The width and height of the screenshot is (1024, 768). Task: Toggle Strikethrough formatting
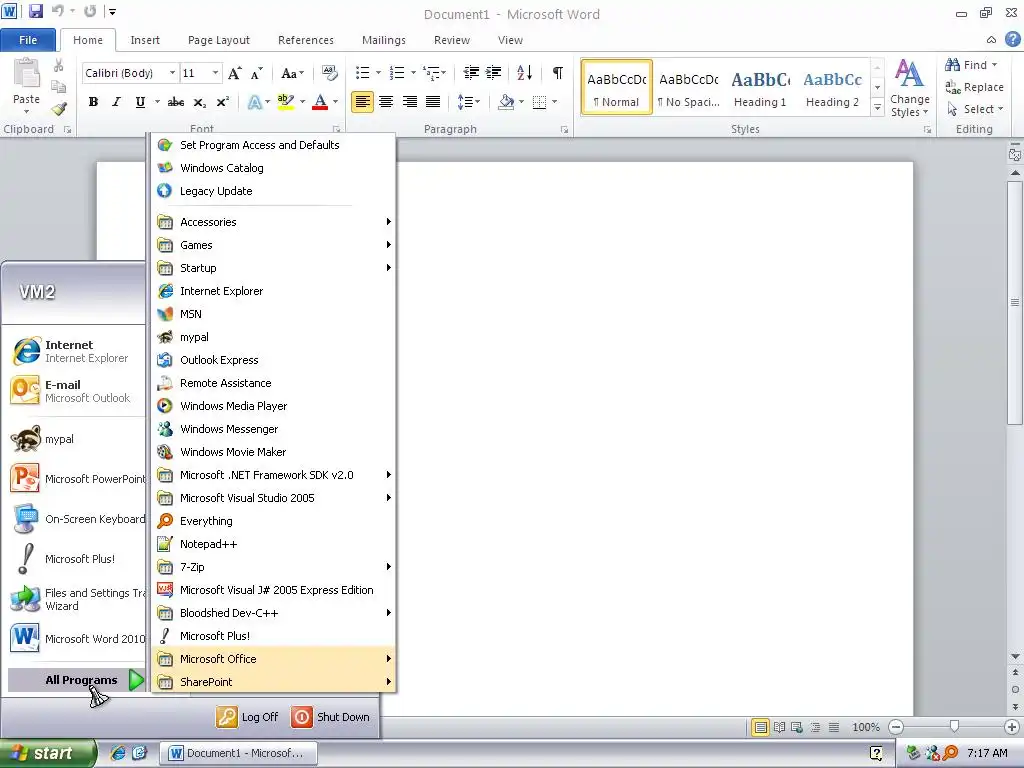(176, 102)
